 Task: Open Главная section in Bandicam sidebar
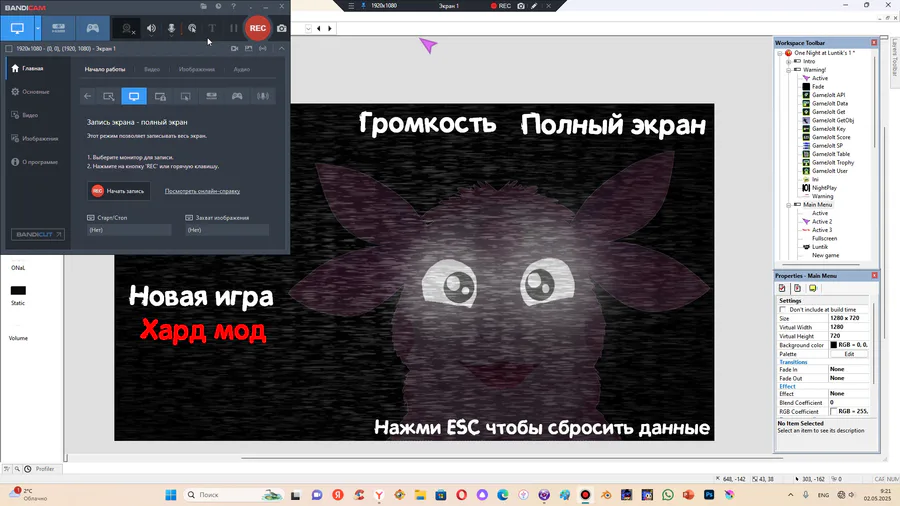click(34, 68)
